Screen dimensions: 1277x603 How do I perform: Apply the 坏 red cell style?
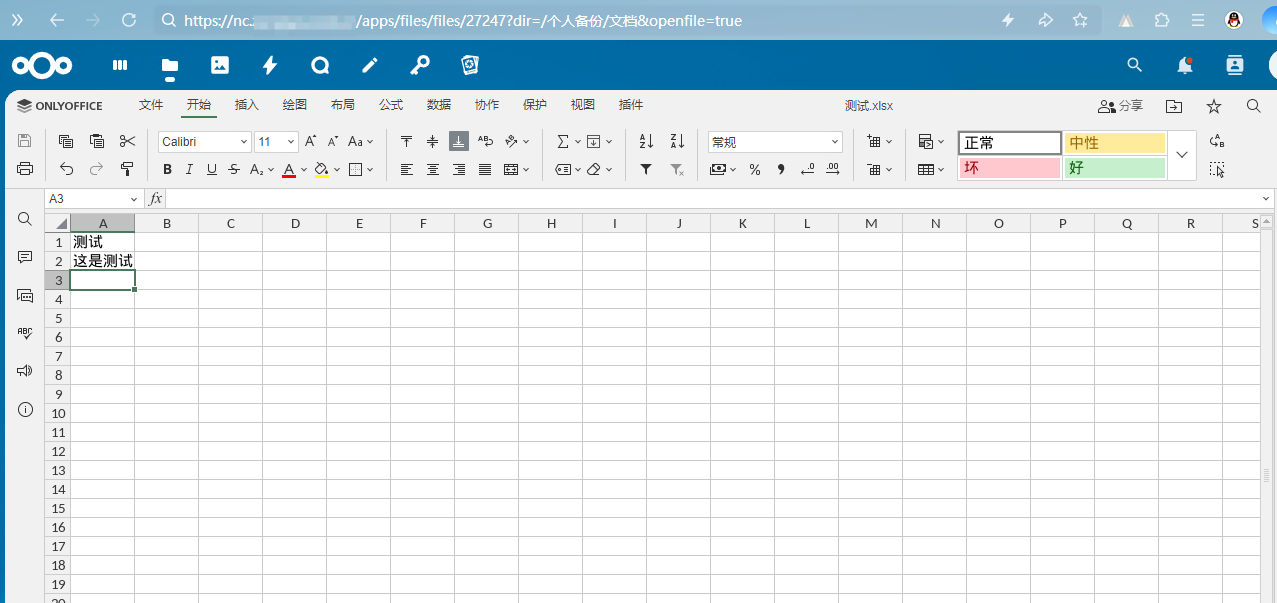[1009, 168]
